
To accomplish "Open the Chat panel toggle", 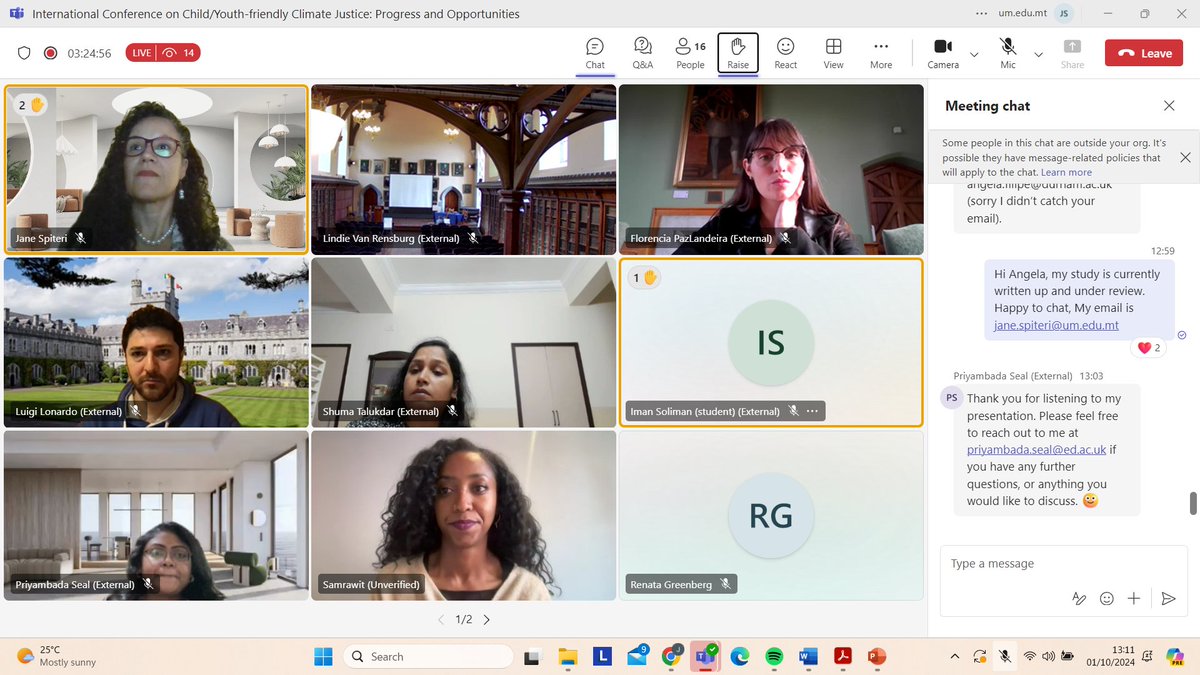I will pyautogui.click(x=595, y=53).
